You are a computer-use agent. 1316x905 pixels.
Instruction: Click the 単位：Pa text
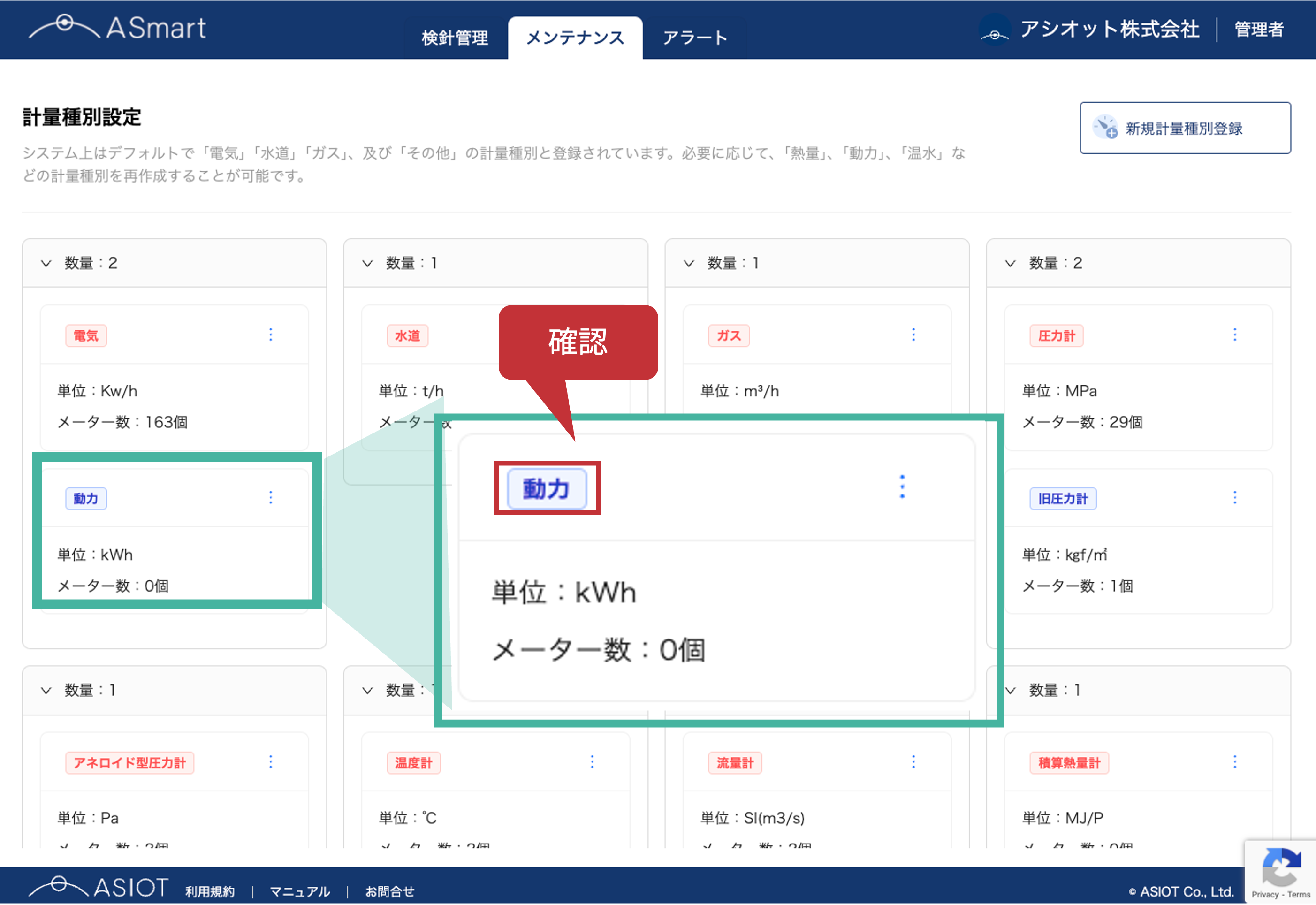coord(88,818)
